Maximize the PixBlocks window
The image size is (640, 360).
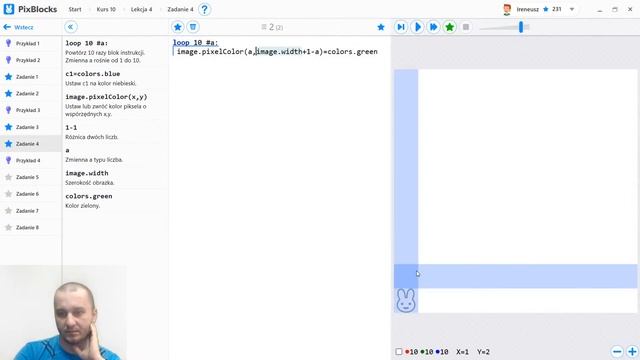tap(615, 9)
